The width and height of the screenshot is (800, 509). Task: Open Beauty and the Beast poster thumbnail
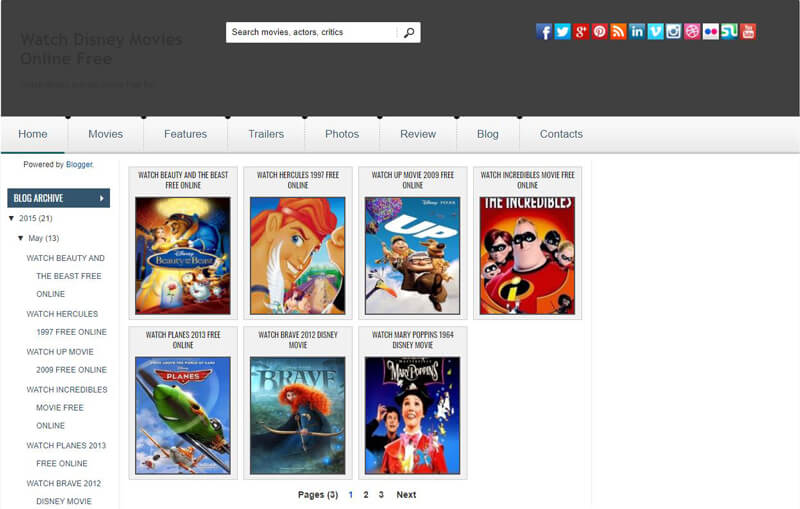(x=183, y=256)
